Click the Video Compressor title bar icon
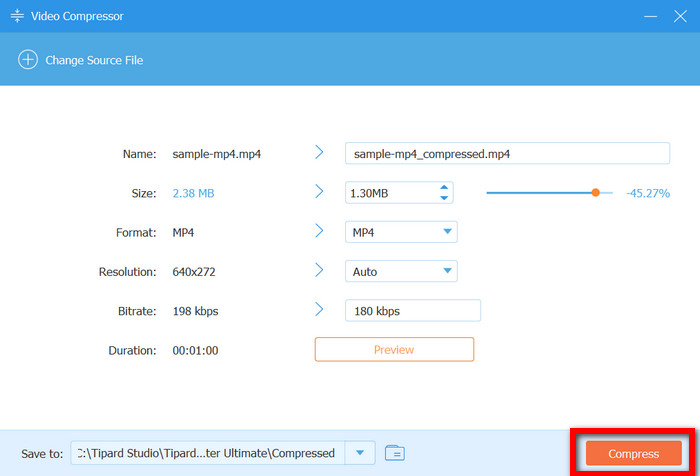The height and width of the screenshot is (476, 700). 18,17
